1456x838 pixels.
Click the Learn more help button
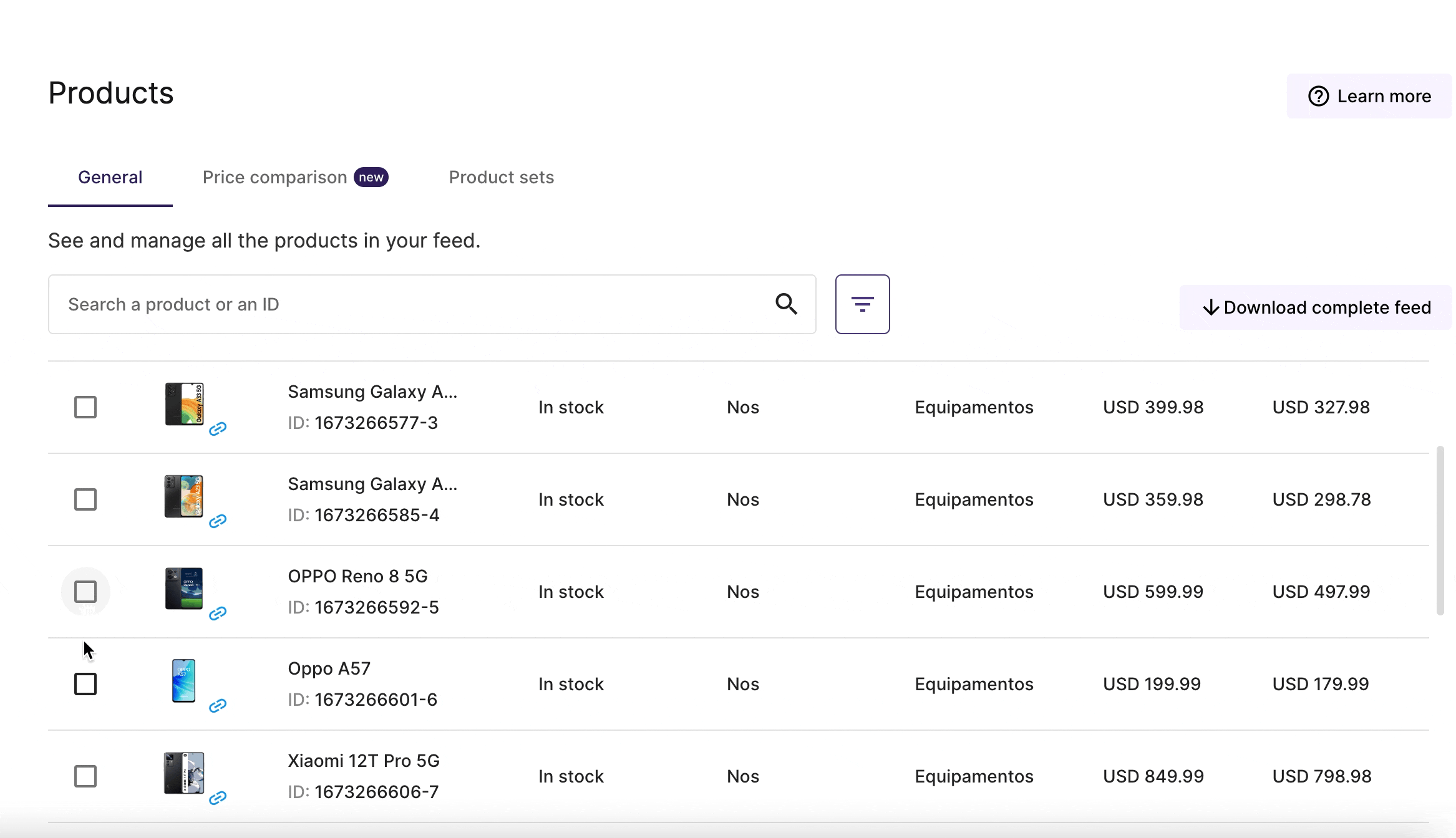click(x=1369, y=96)
